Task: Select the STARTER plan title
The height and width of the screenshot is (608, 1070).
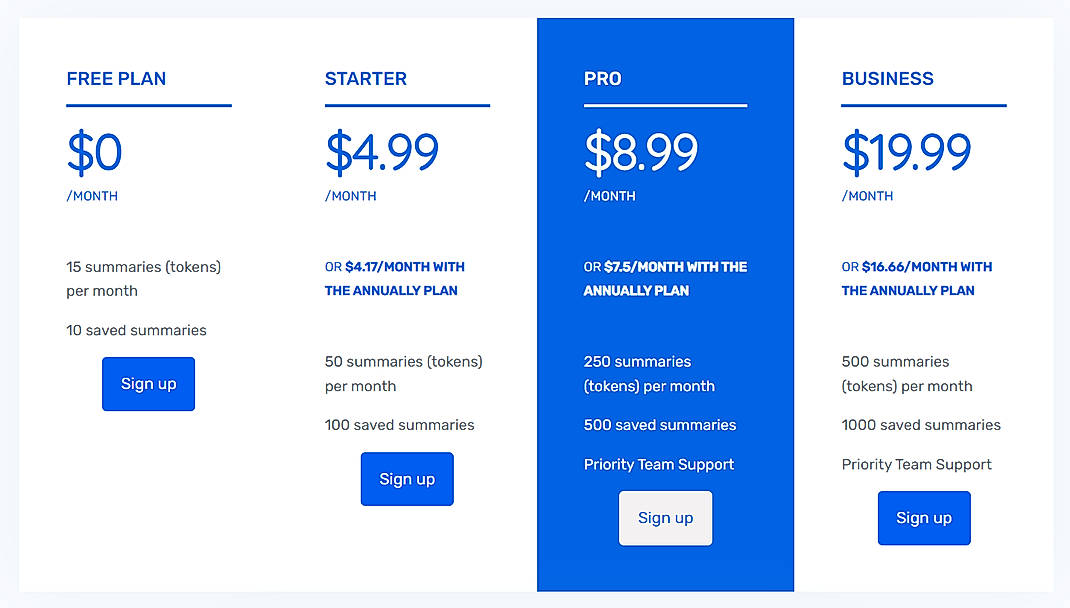Action: [366, 79]
